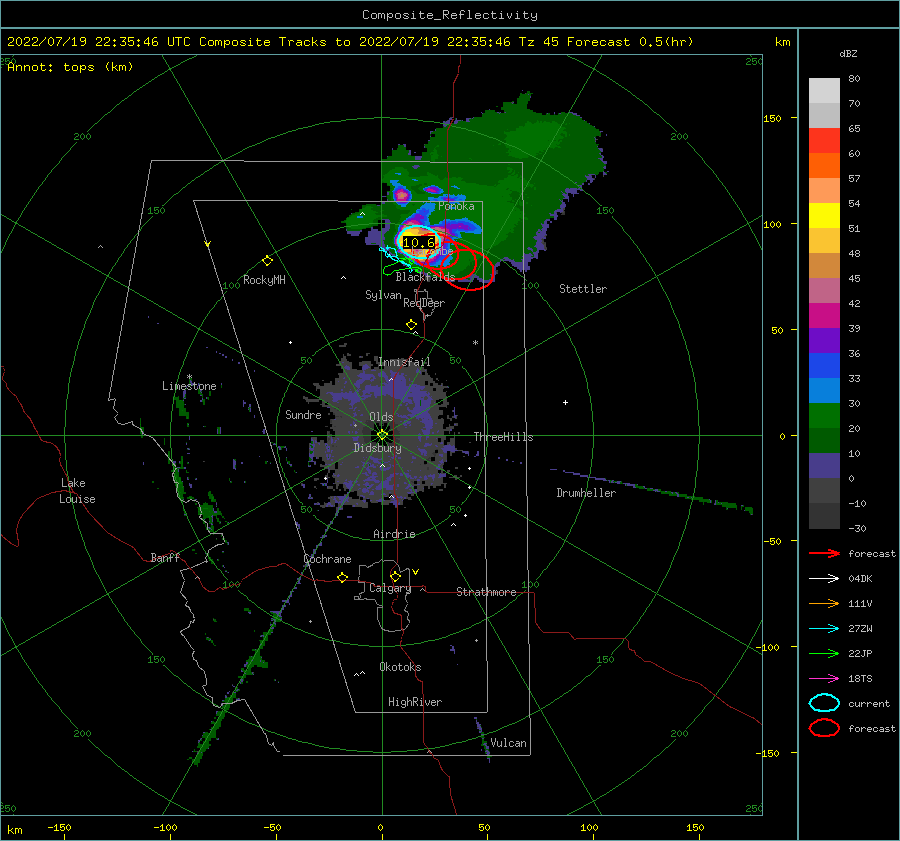Click the red forecast ellipse legend symbol

(824, 728)
